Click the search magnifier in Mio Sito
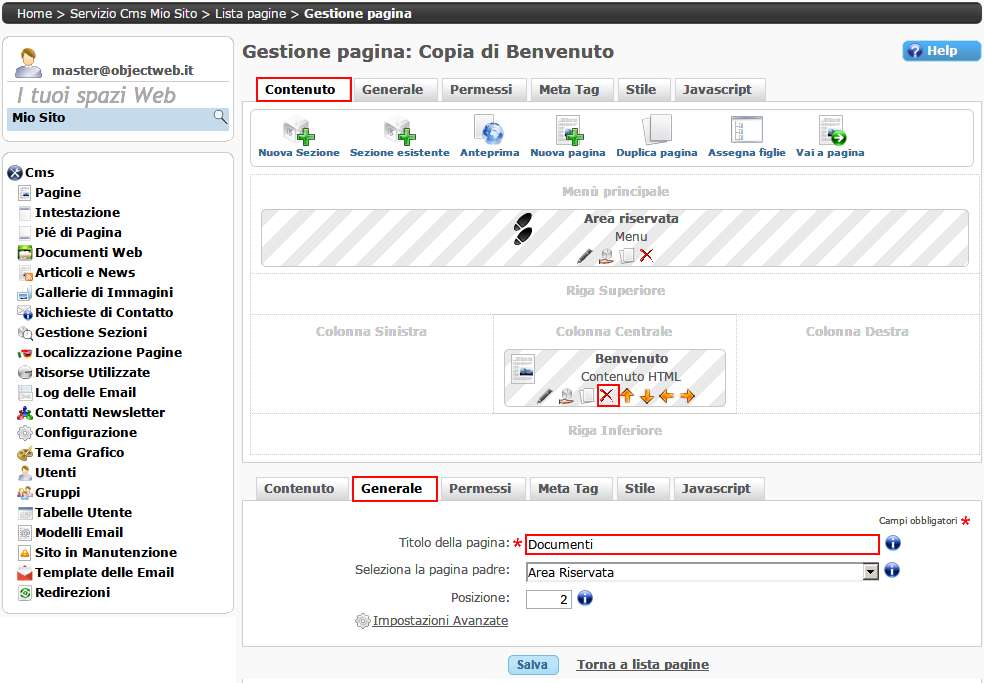Image resolution: width=984 pixels, height=683 pixels. (x=220, y=118)
